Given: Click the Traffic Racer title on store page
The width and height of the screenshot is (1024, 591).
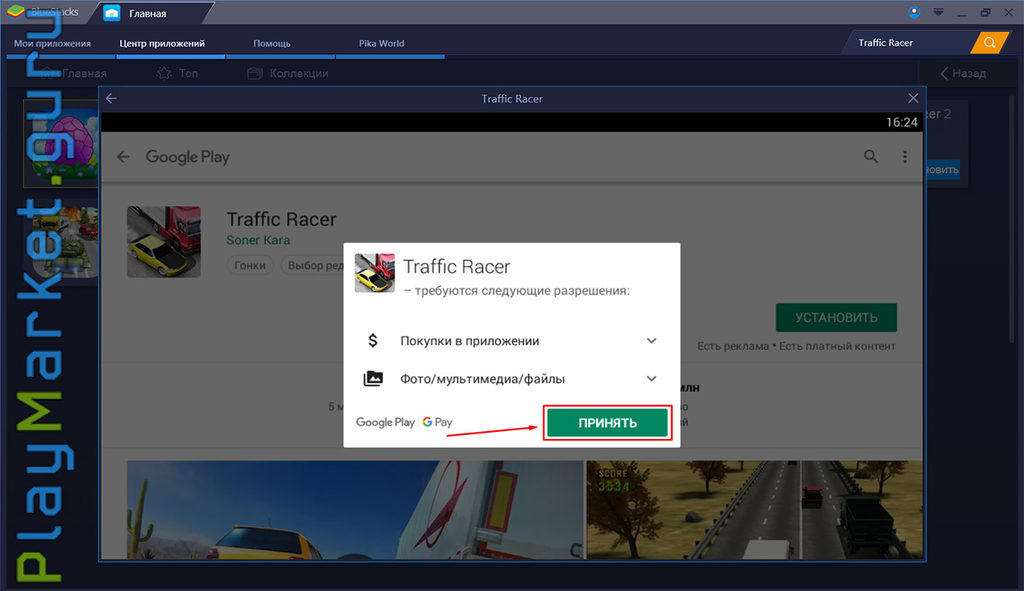Looking at the screenshot, I should click(x=281, y=219).
